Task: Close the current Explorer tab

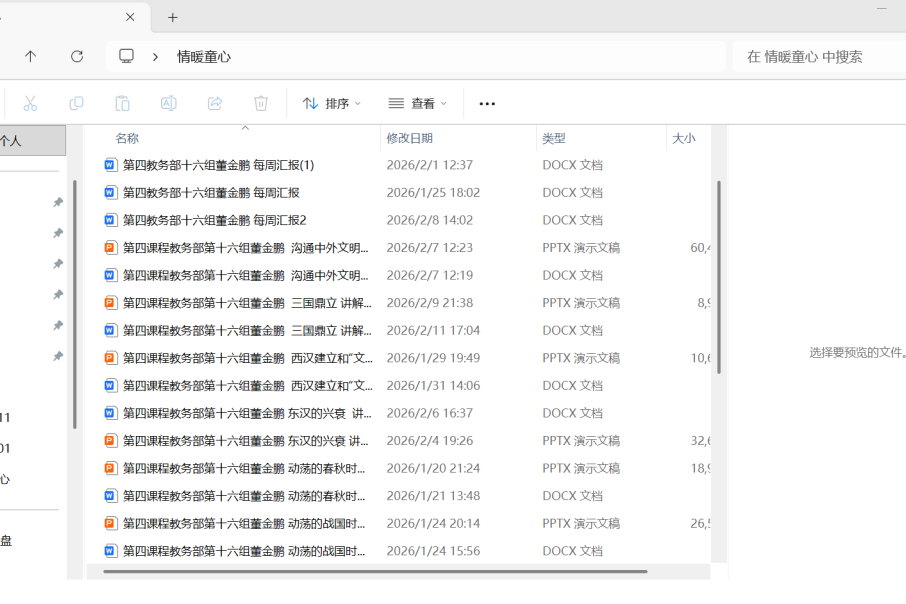Action: [130, 17]
